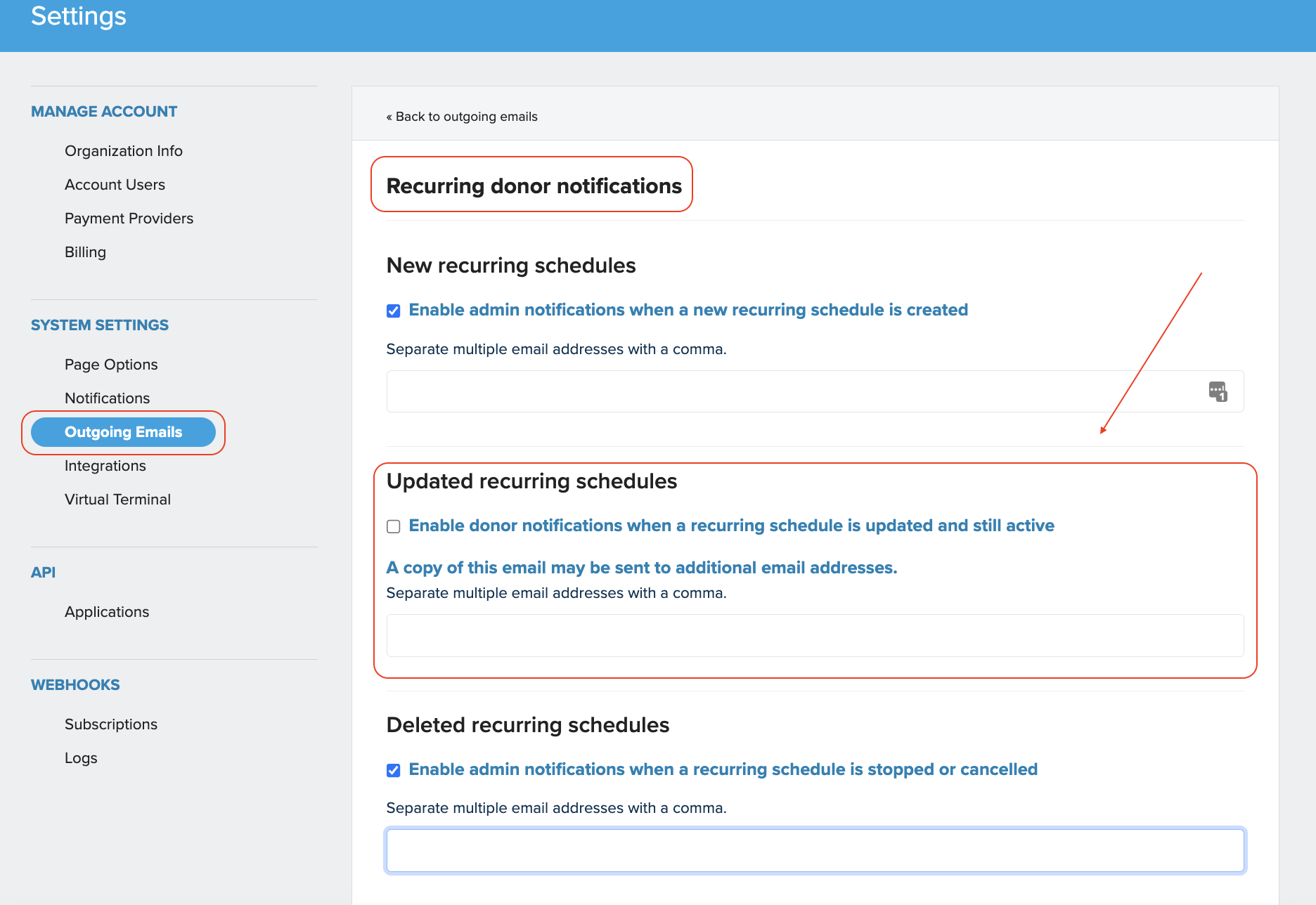Disable notifications for stopped or cancelled schedules
The height and width of the screenshot is (905, 1316).
point(393,769)
